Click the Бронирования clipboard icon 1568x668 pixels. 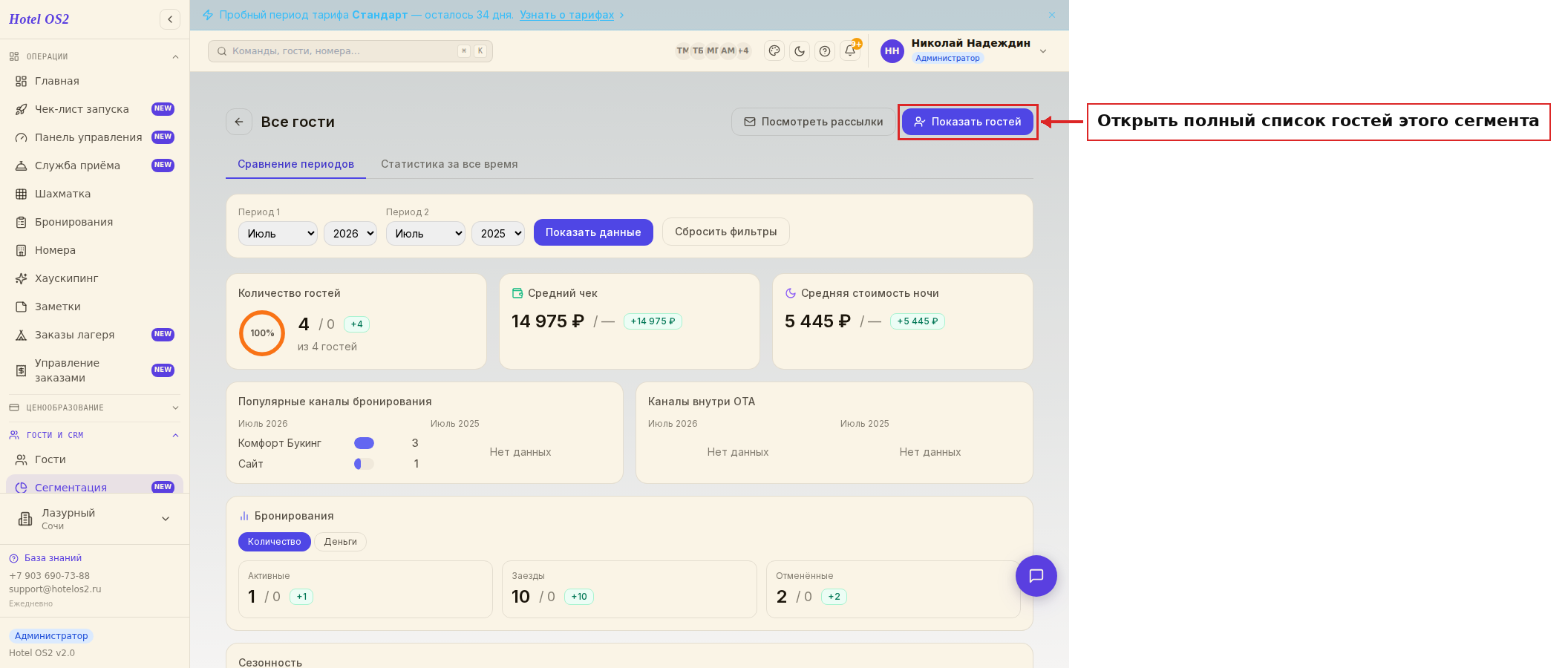click(21, 222)
